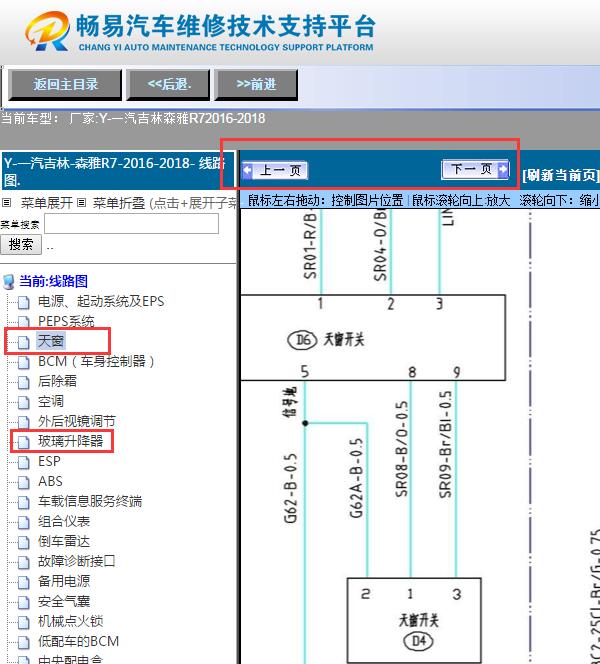
Task: Click the page icon beside 备用电源
Action: 24,582
